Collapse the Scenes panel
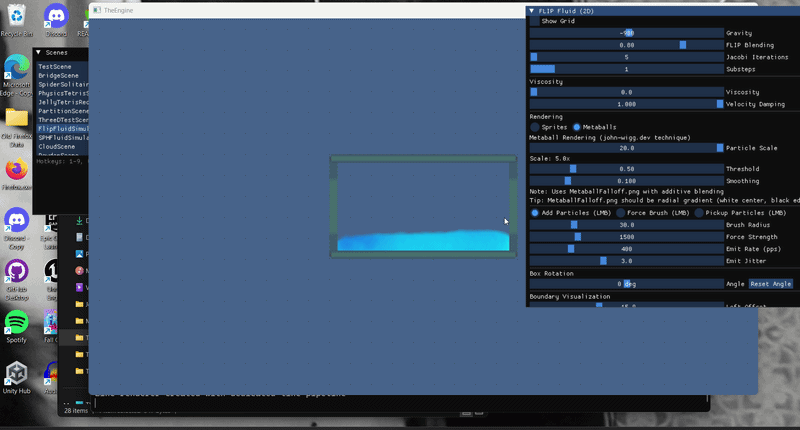The height and width of the screenshot is (430, 800). point(38,53)
